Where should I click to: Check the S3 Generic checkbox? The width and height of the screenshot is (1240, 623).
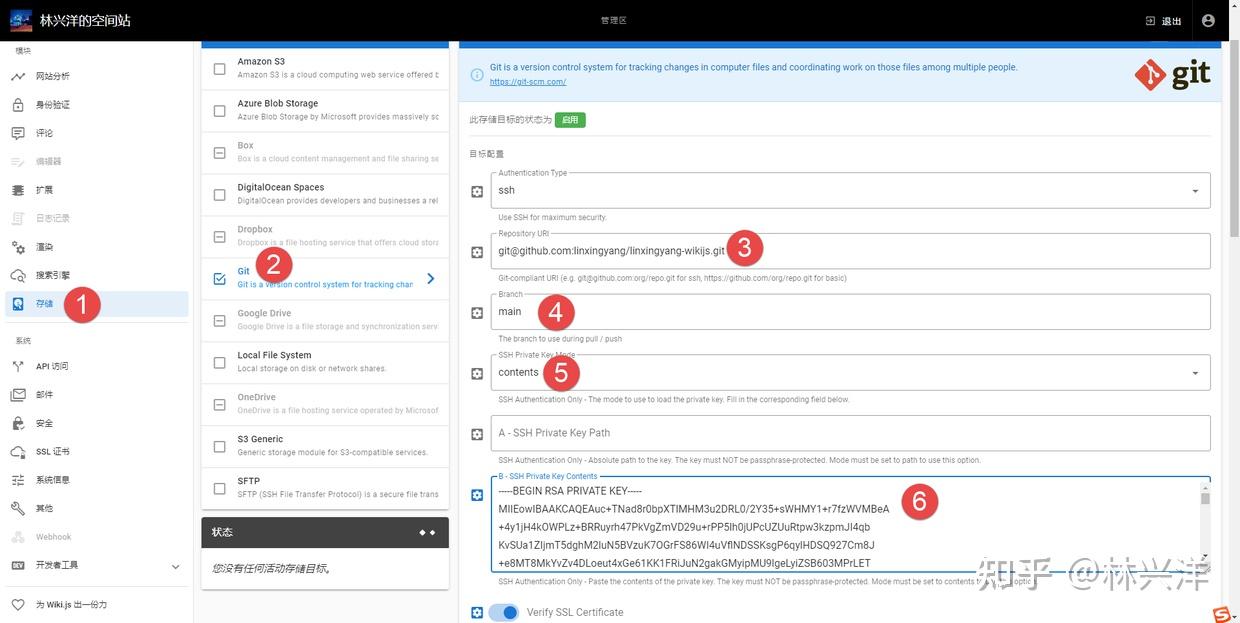pyautogui.click(x=220, y=447)
